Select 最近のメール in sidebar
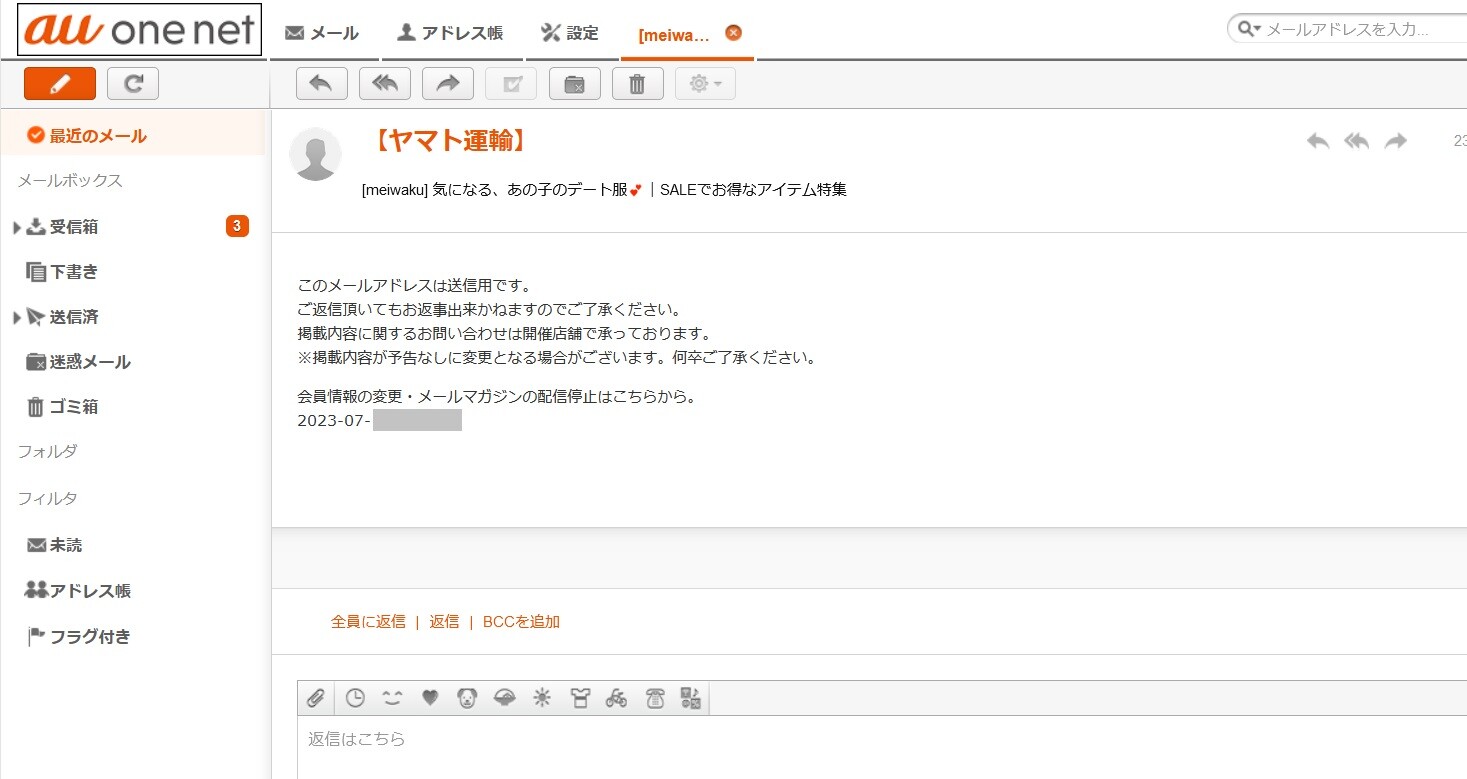Image resolution: width=1467 pixels, height=779 pixels. tap(134, 136)
